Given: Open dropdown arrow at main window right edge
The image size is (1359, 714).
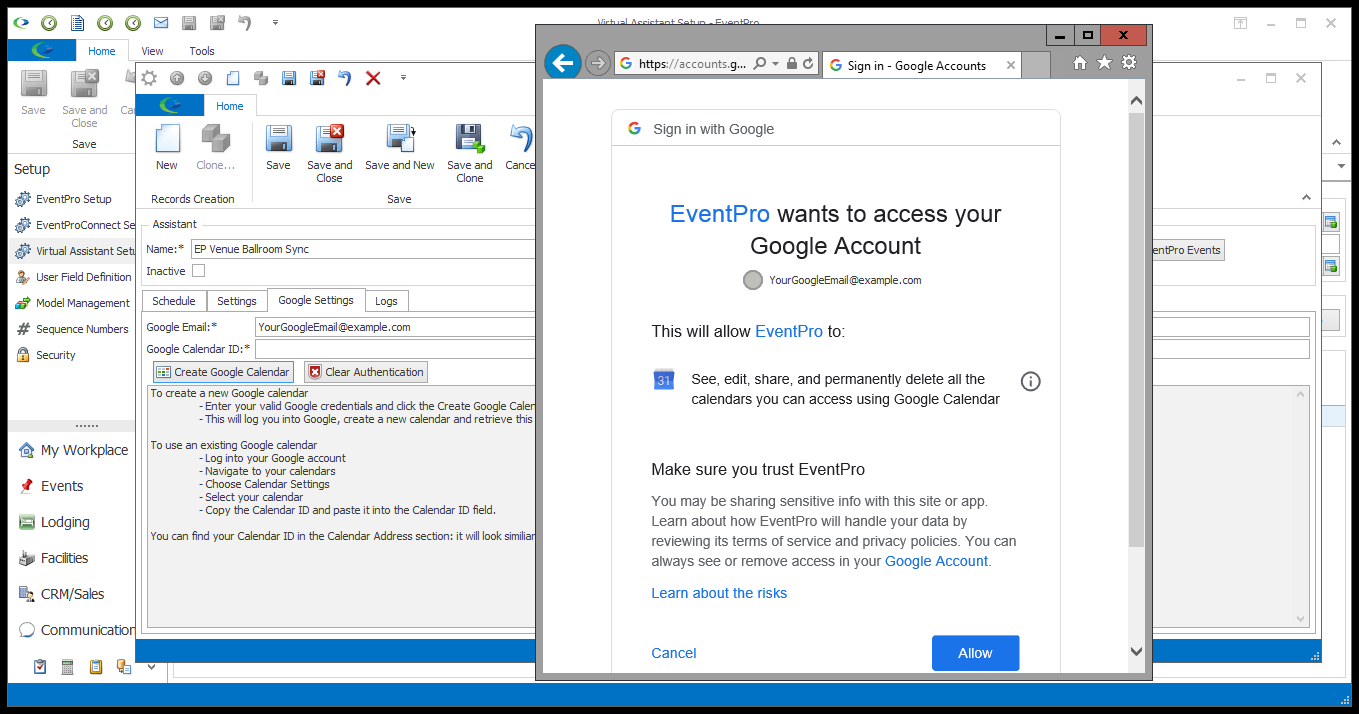Looking at the screenshot, I should (x=1341, y=166).
